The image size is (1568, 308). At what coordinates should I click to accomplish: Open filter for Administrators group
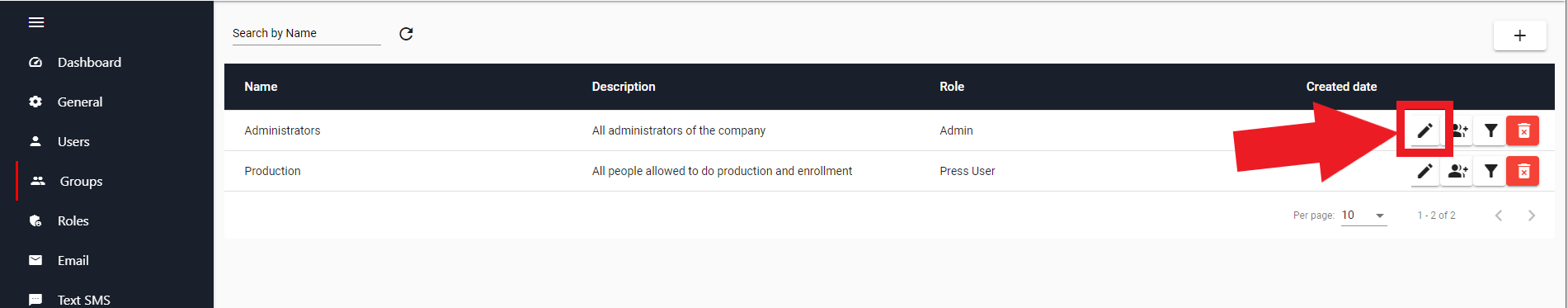[1490, 130]
